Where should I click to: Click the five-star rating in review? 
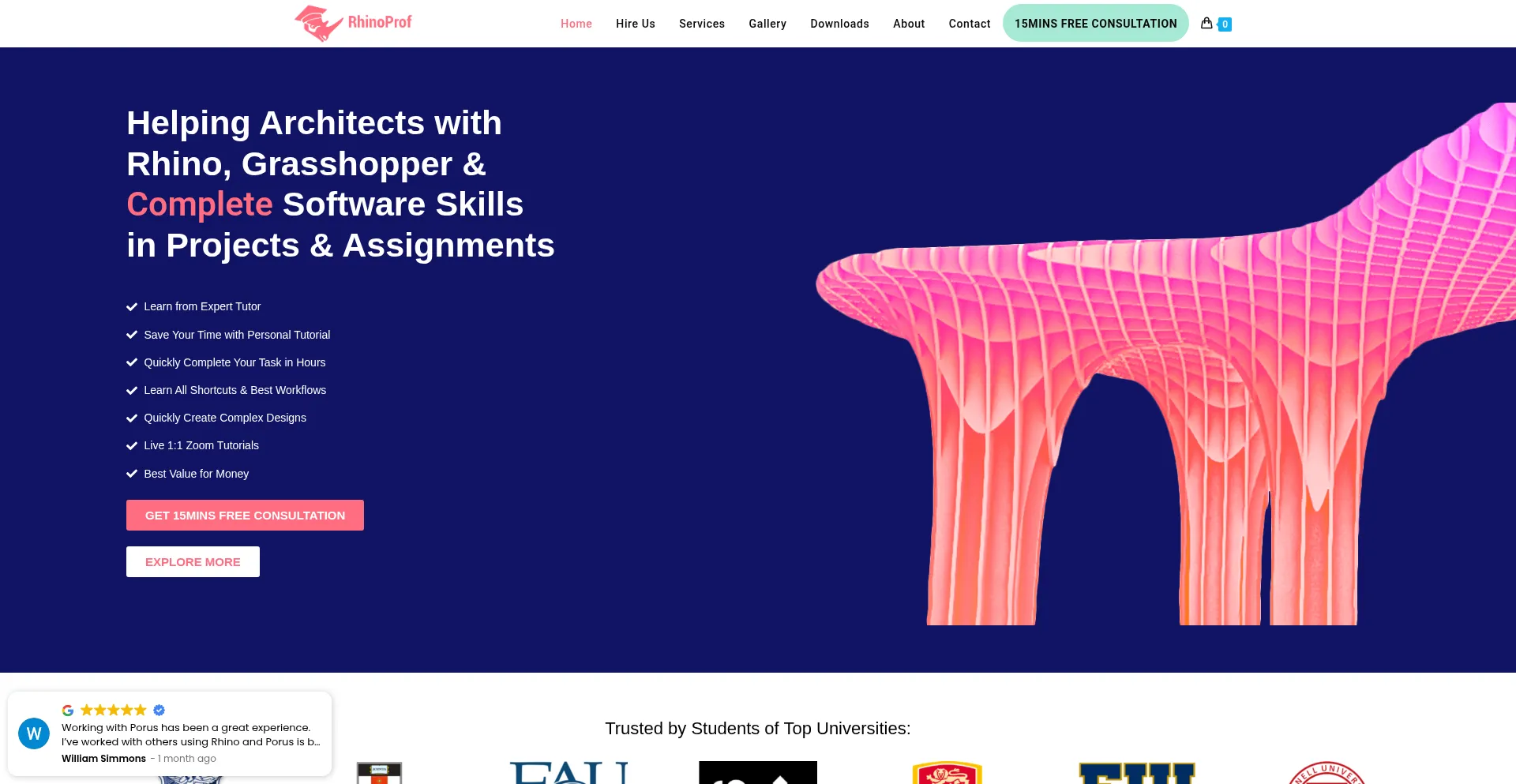tap(114, 710)
